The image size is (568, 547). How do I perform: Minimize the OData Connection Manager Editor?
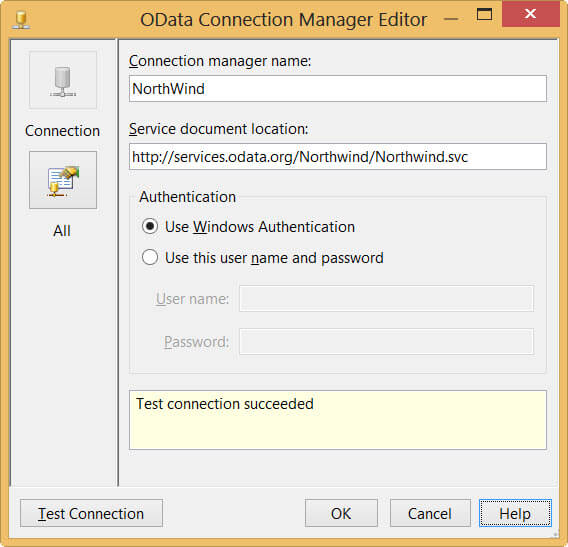[x=451, y=19]
